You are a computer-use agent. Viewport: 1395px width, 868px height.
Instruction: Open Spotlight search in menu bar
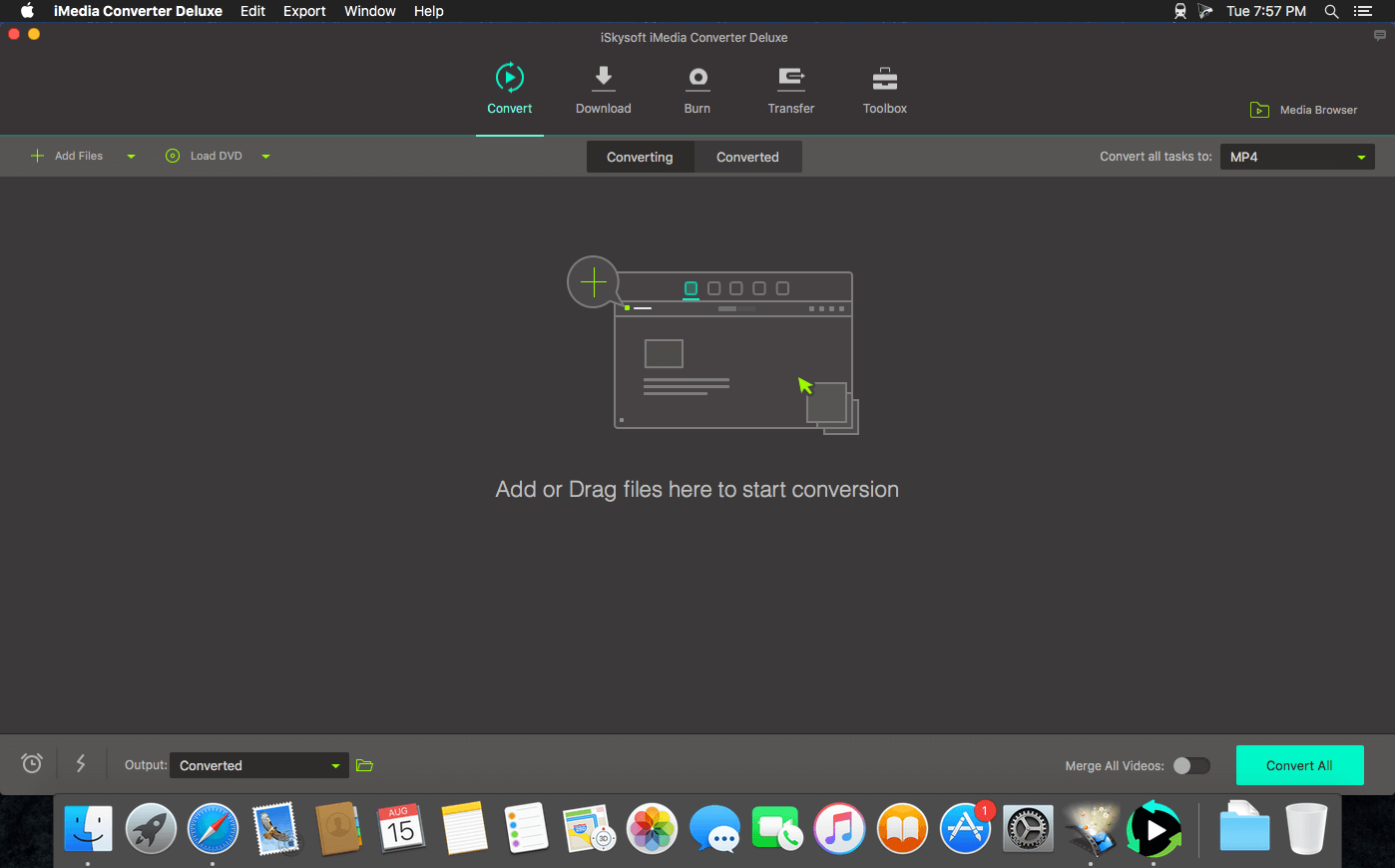1331,11
